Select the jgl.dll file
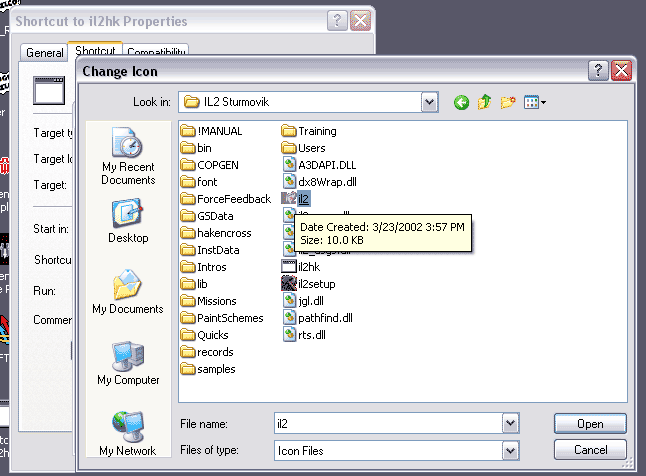Screen dimensions: 646x476 click(303, 301)
